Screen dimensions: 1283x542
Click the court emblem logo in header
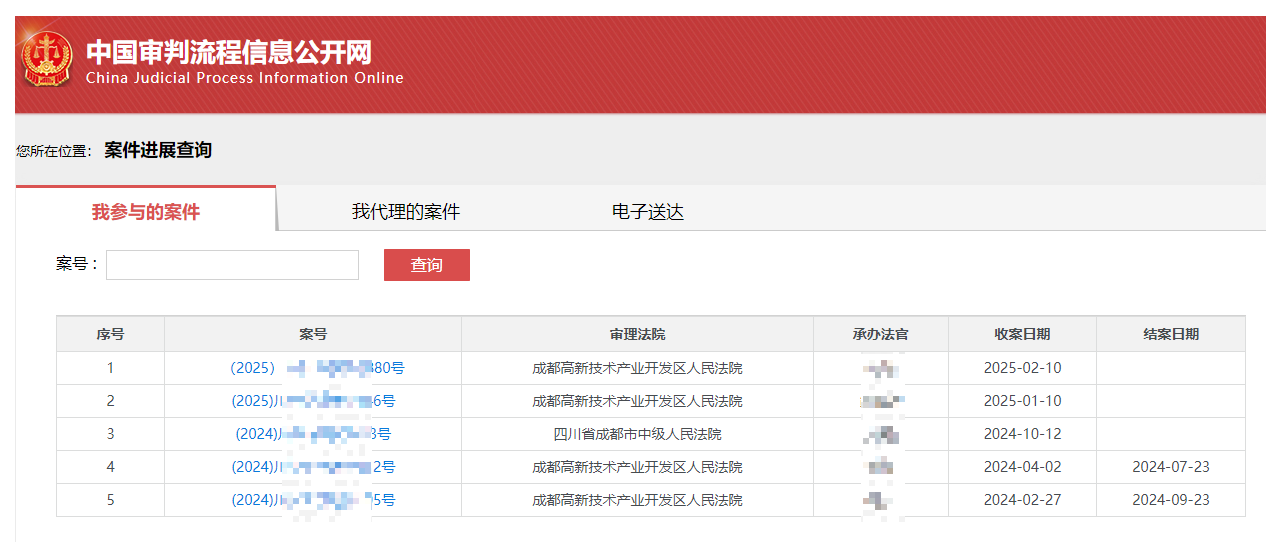(x=47, y=59)
